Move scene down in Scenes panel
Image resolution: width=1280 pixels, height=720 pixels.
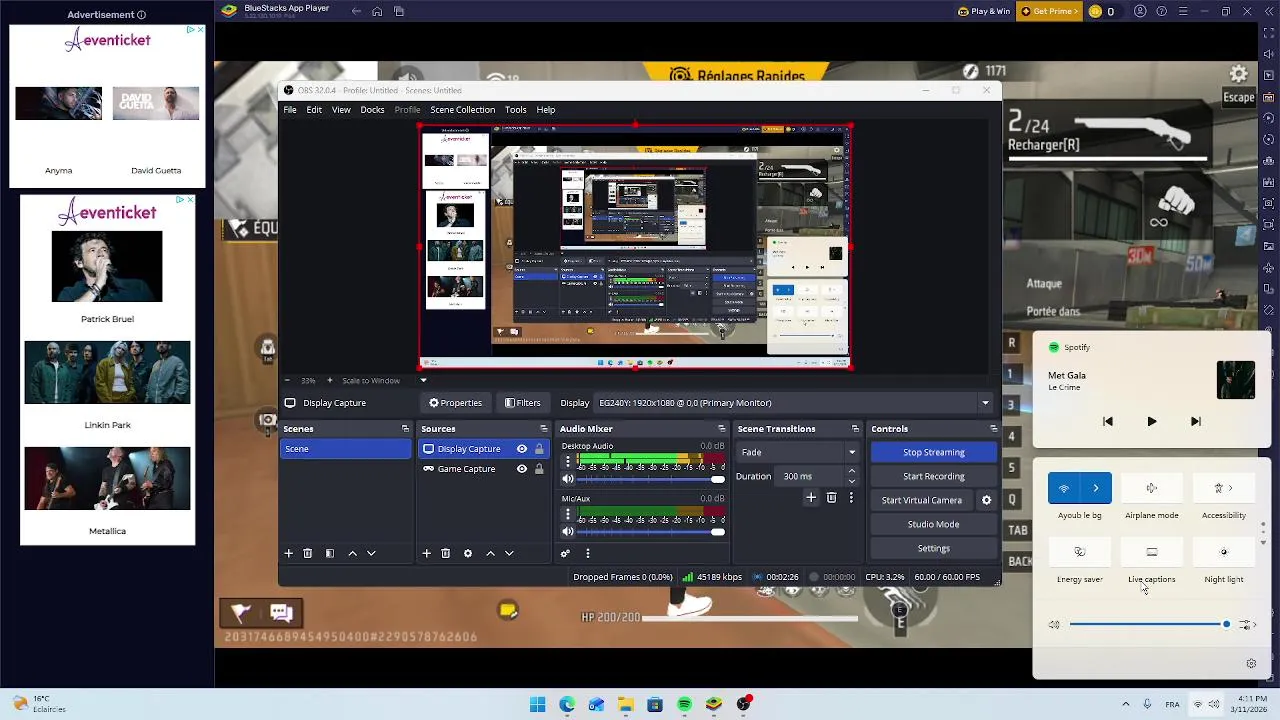pos(371,553)
